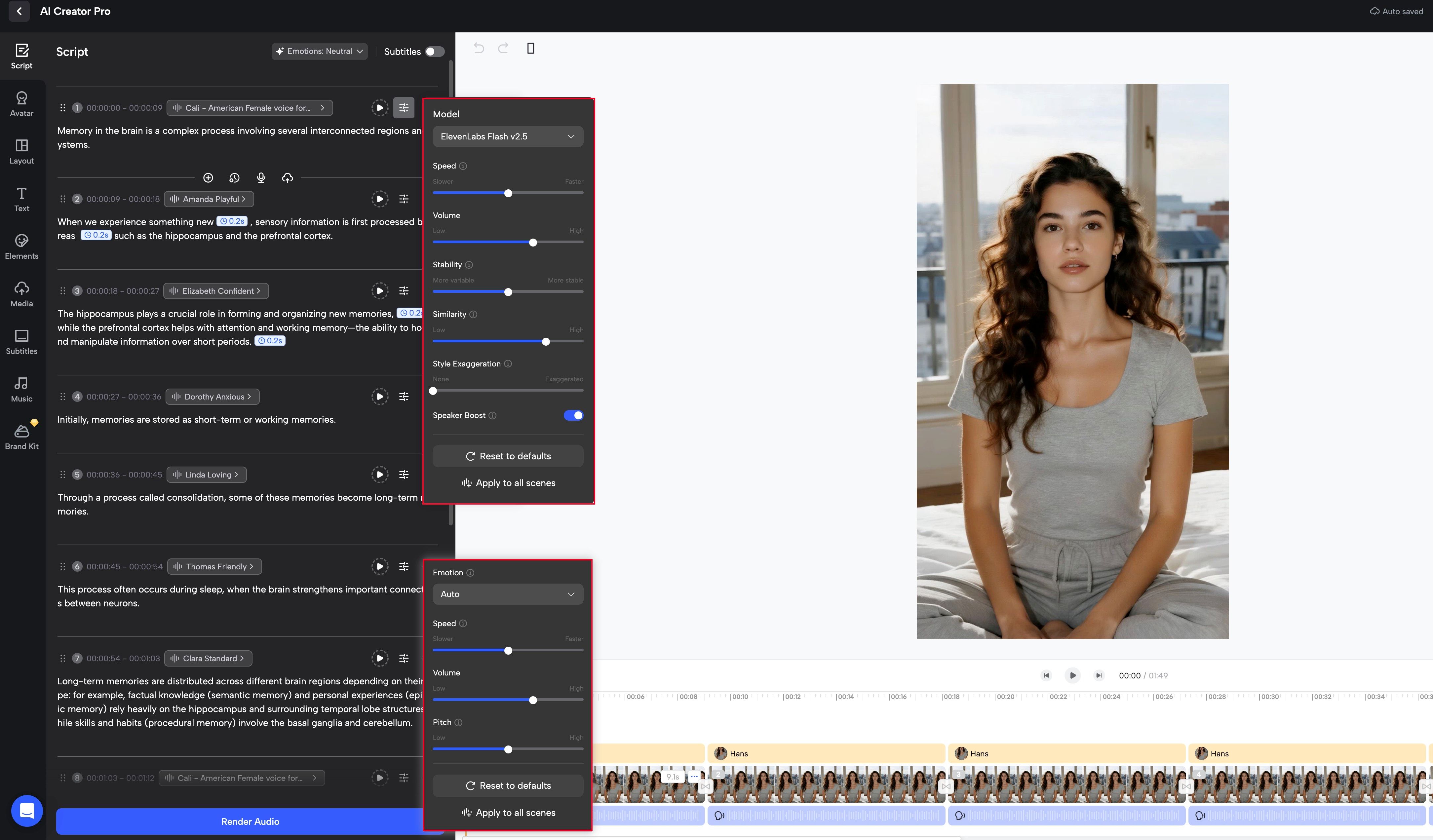This screenshot has height=840, width=1433.
Task: Open the Avatar tab in the sidebar
Action: tap(21, 104)
